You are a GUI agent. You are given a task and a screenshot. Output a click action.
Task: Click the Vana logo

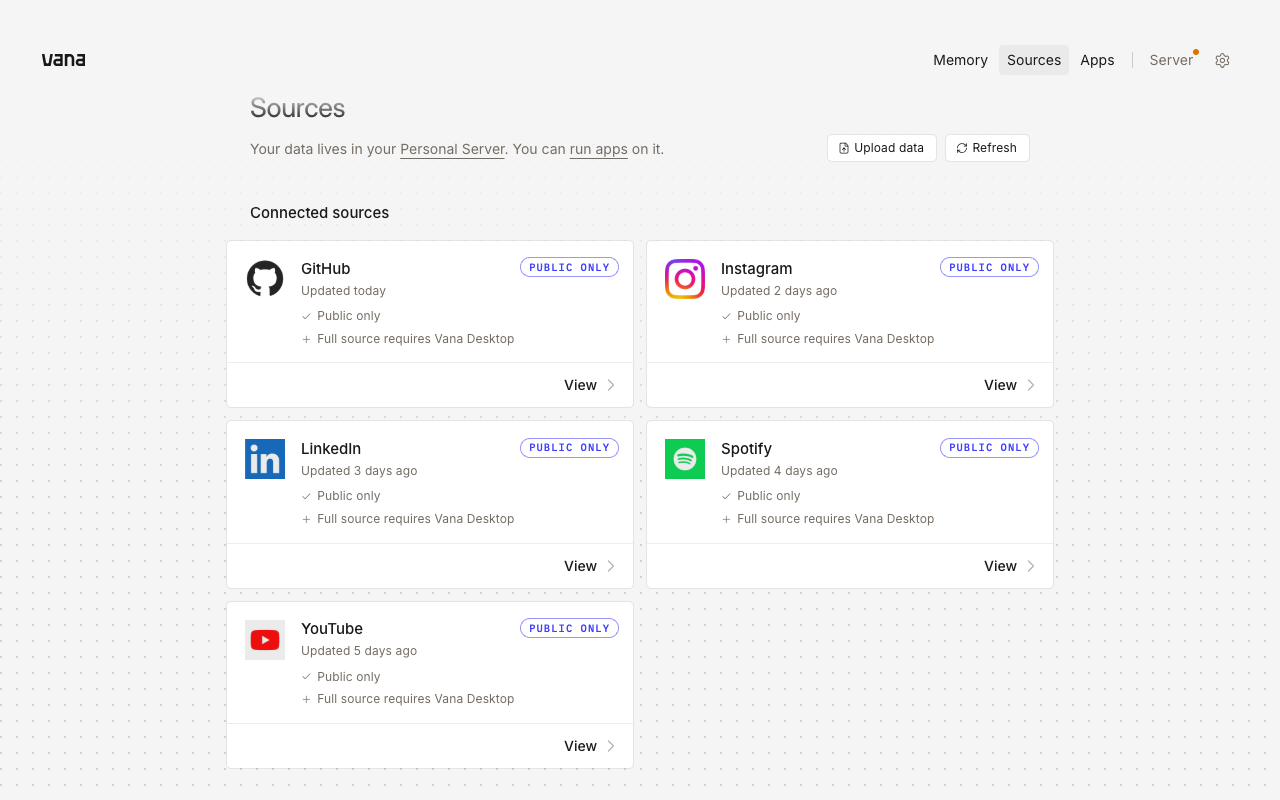pos(63,60)
